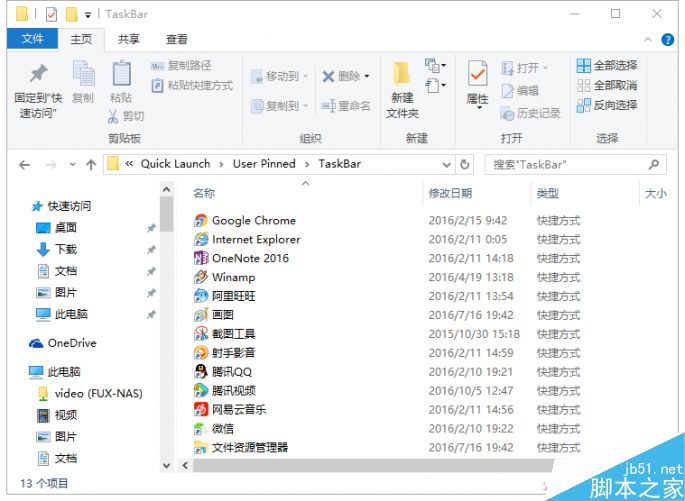Collapse the ribbon with the chevron

[648, 39]
